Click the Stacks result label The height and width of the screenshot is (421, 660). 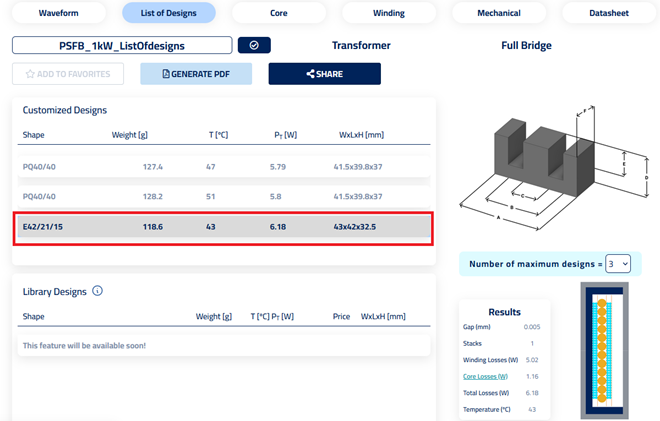tap(472, 344)
